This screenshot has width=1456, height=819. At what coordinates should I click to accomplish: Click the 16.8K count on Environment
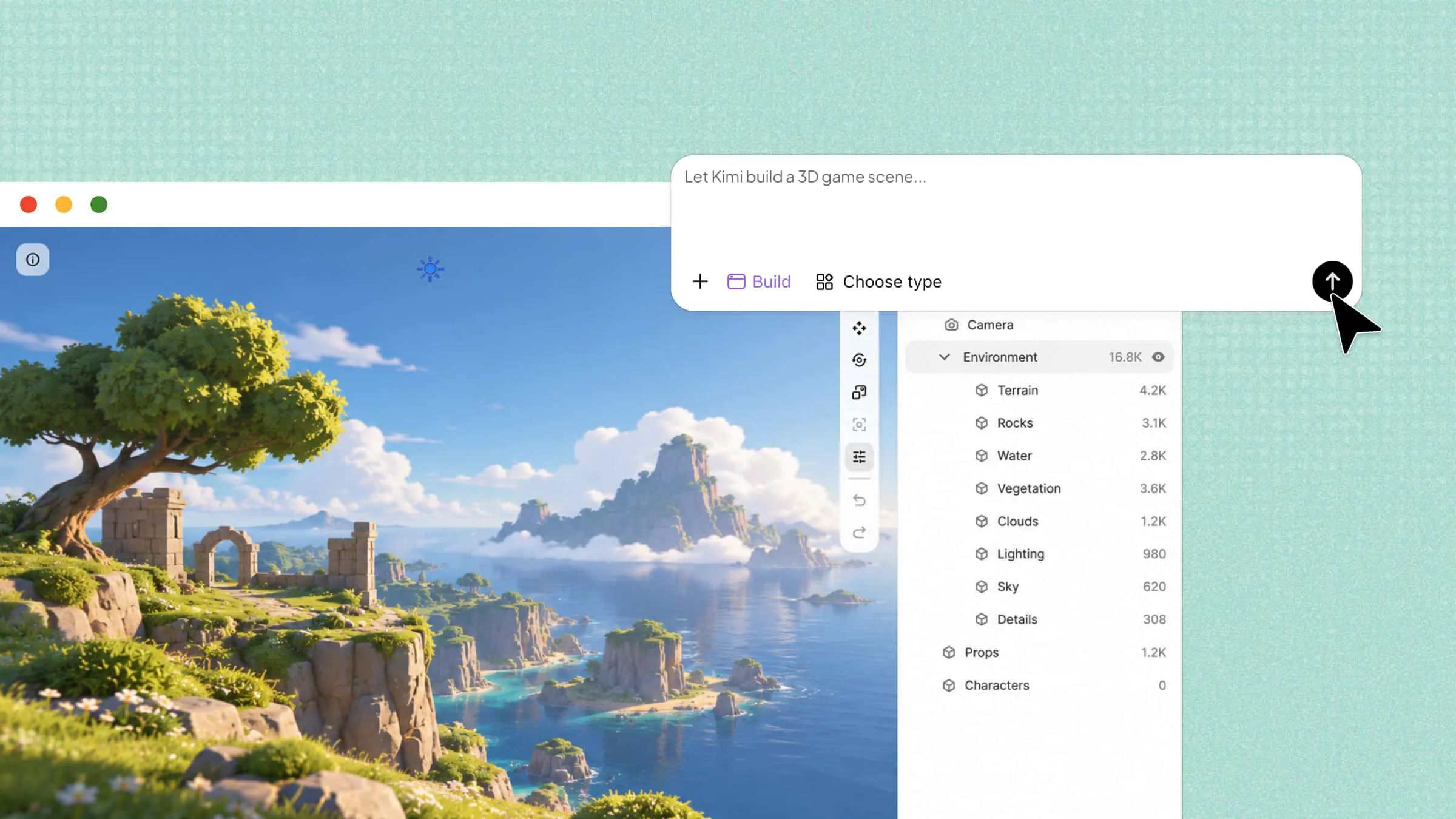pos(1125,357)
